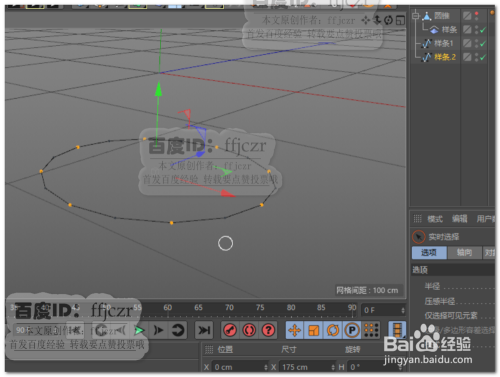The width and height of the screenshot is (500, 377).
Task: Click stepper arrows of size X field
Action: pos(333,367)
